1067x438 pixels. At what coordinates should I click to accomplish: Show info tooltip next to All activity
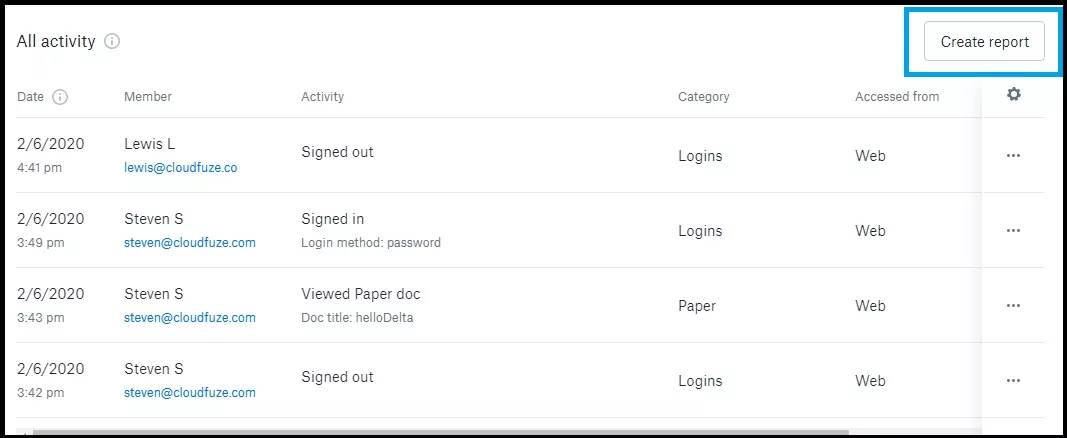coord(112,41)
